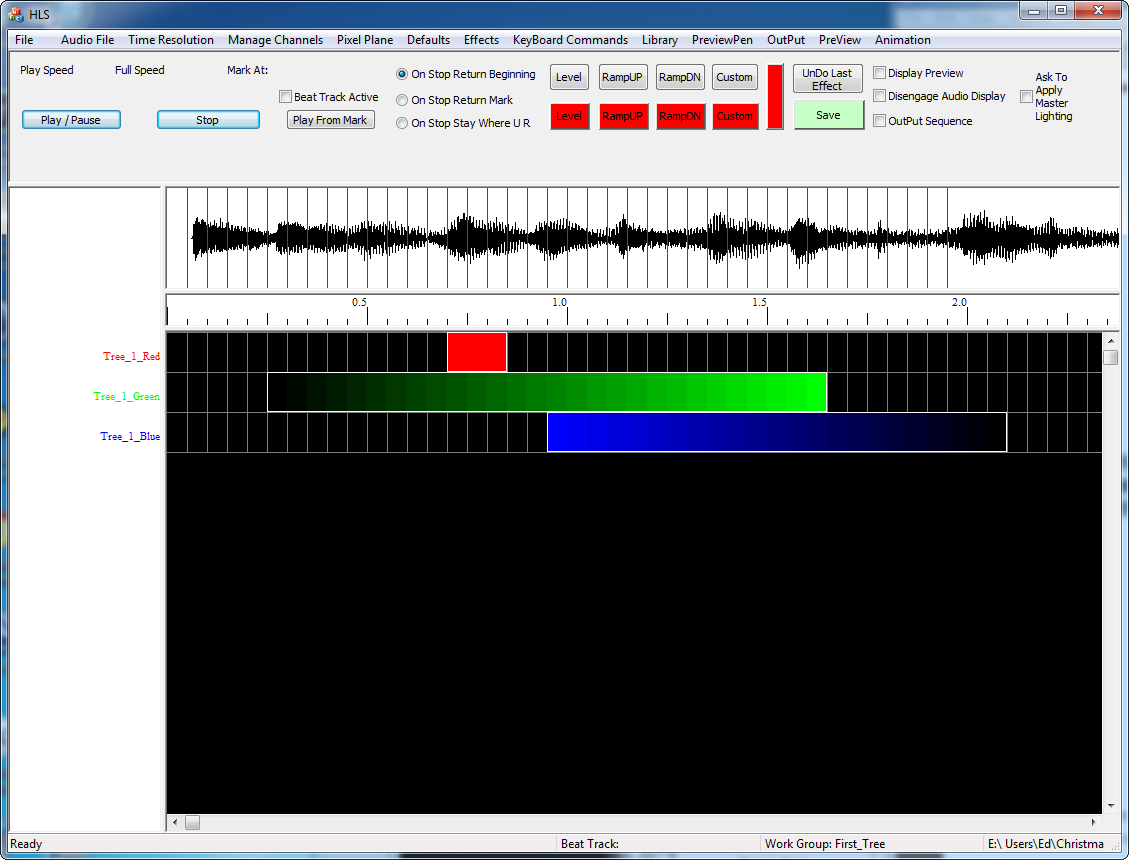The width and height of the screenshot is (1129, 860).
Task: Select the red effect block on Tree_1_Red
Action: tap(477, 352)
